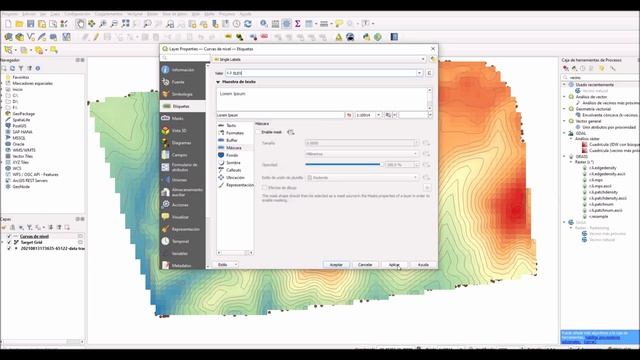
Task: Click the Layer Properties search box
Action: click(x=186, y=58)
